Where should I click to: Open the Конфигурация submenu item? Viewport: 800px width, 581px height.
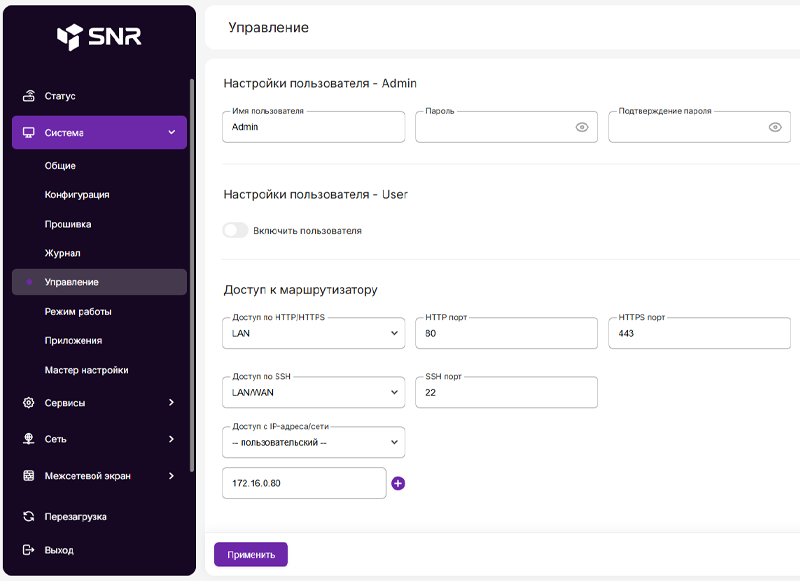coord(77,195)
